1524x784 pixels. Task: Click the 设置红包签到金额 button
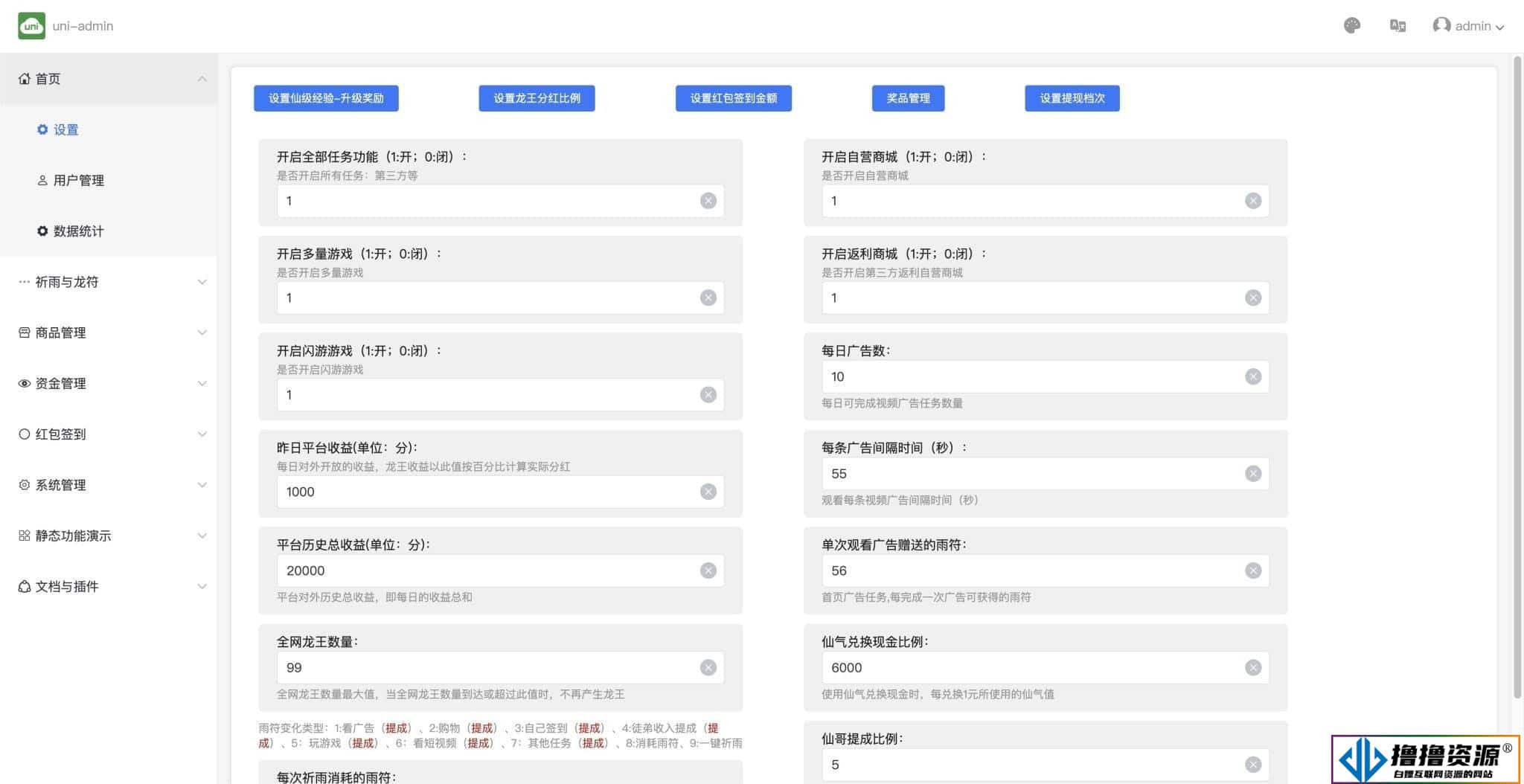click(733, 98)
